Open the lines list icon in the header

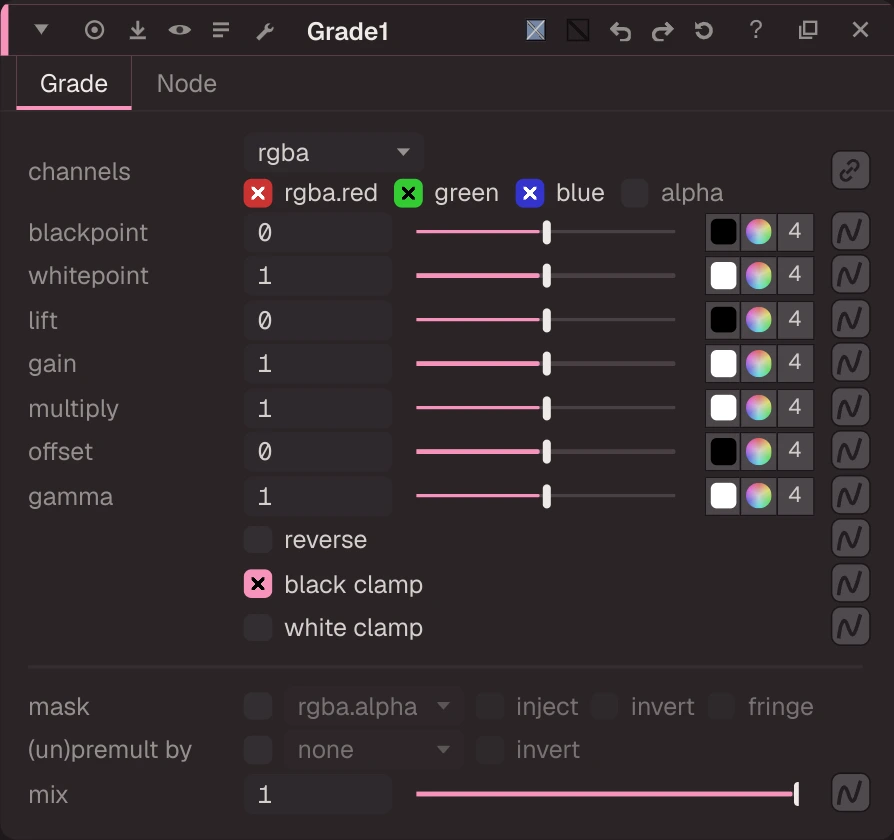(221, 30)
